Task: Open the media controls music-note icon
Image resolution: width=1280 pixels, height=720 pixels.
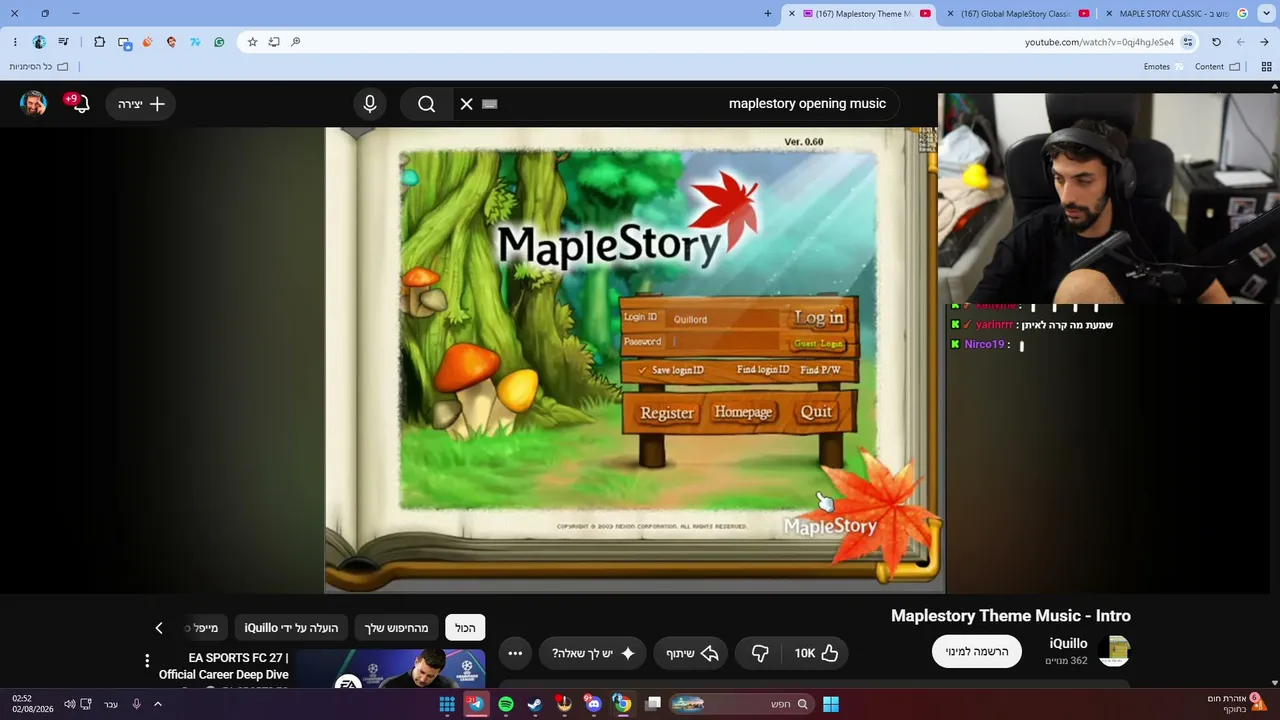Action: [64, 42]
